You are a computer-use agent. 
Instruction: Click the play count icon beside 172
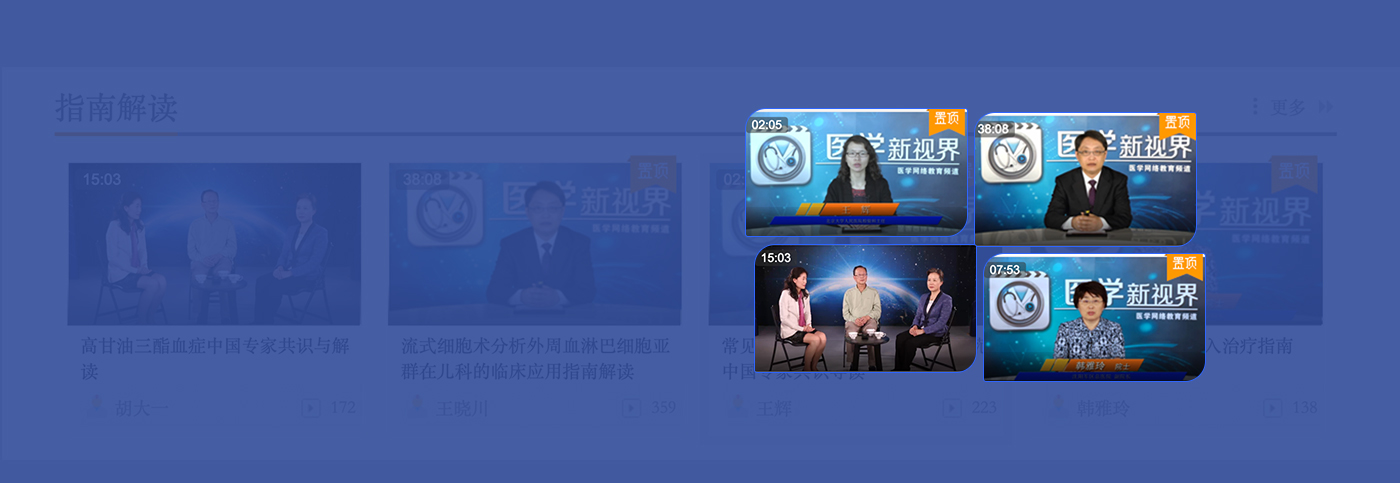click(311, 408)
